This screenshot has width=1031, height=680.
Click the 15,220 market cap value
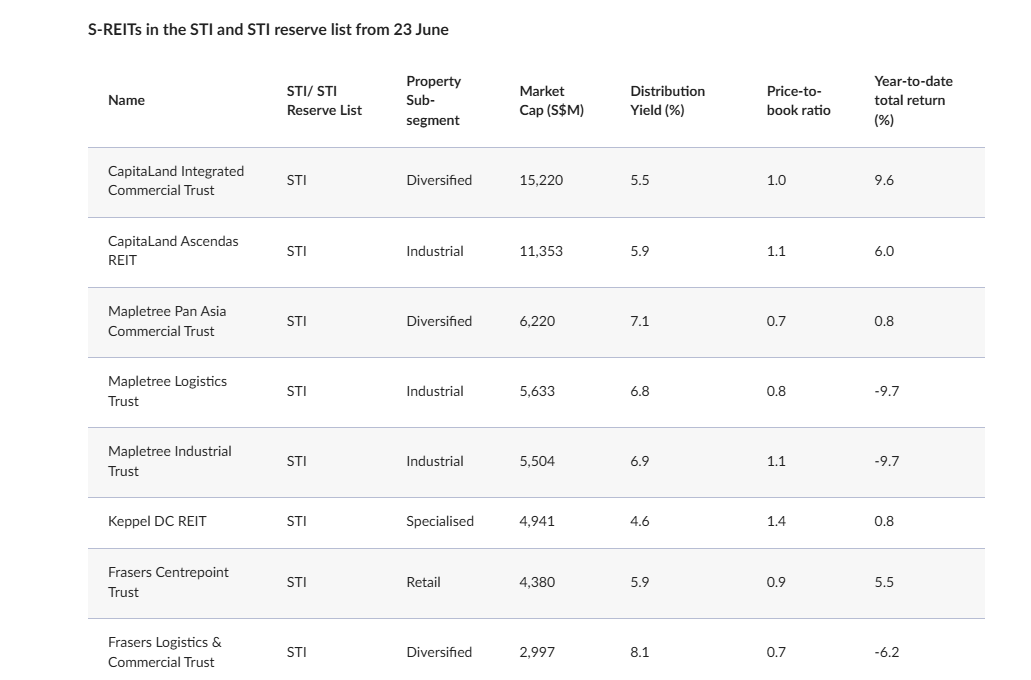[x=541, y=181]
